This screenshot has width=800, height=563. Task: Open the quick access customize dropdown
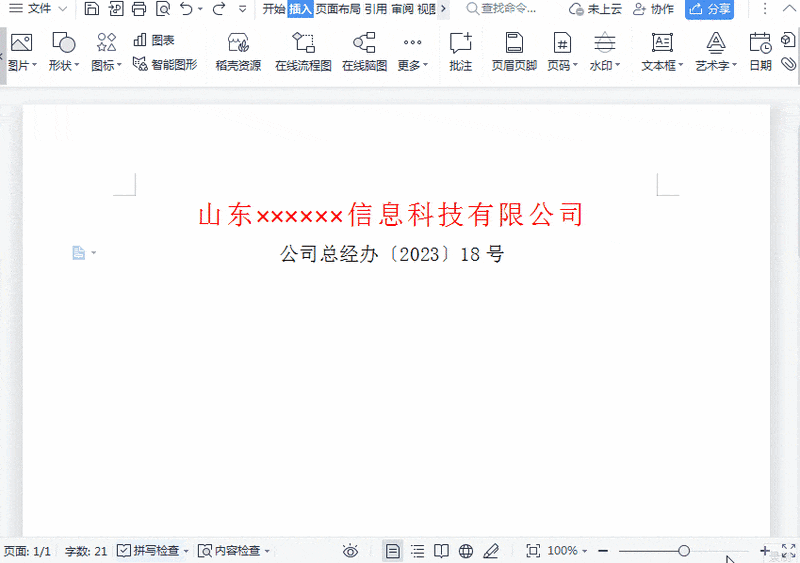243,9
